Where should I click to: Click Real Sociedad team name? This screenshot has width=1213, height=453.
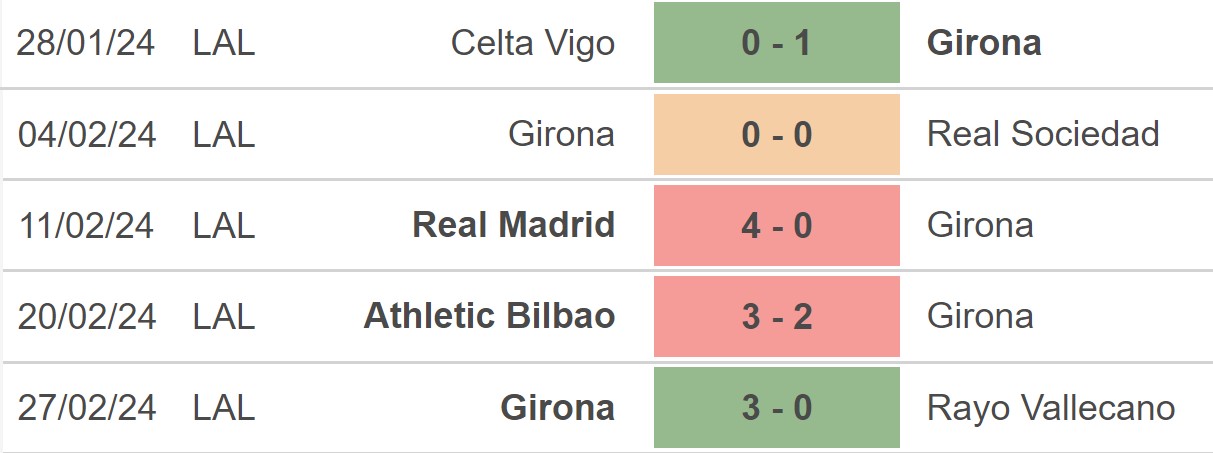click(x=1043, y=134)
